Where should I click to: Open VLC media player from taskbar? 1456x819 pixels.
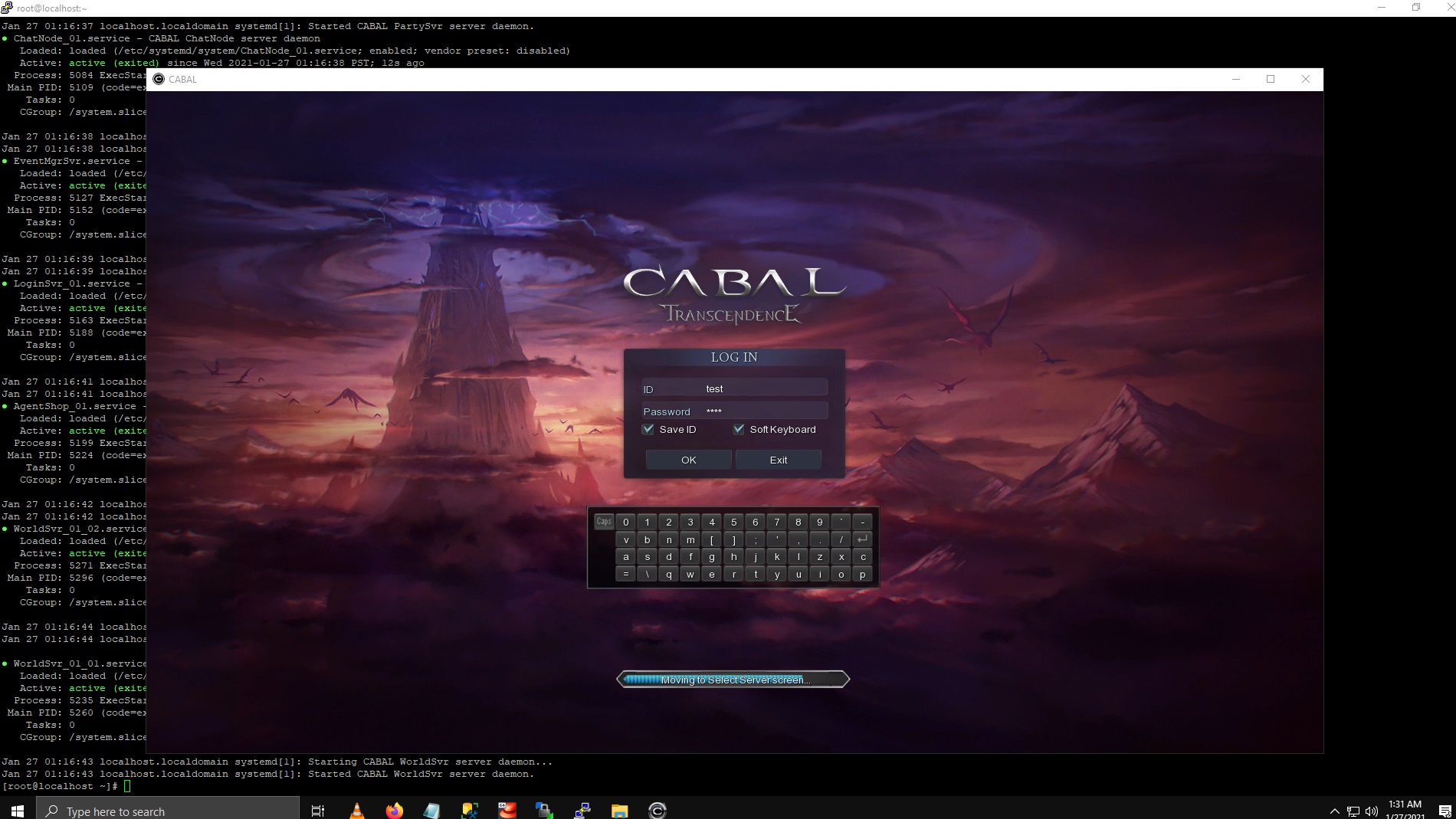pos(356,810)
